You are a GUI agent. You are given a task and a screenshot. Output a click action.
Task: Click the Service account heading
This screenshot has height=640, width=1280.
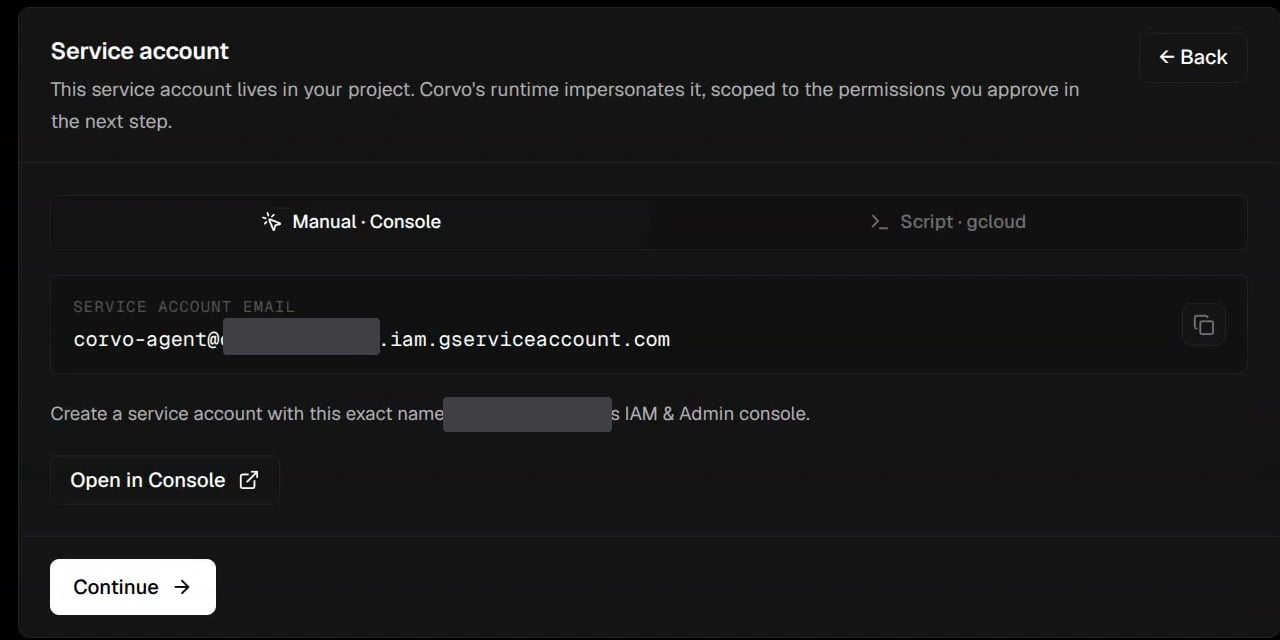point(140,51)
